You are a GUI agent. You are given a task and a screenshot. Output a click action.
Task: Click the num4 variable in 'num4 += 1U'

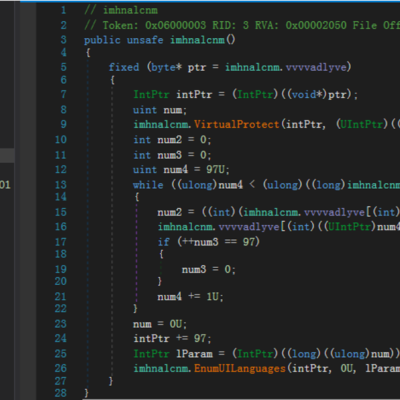click(170, 296)
